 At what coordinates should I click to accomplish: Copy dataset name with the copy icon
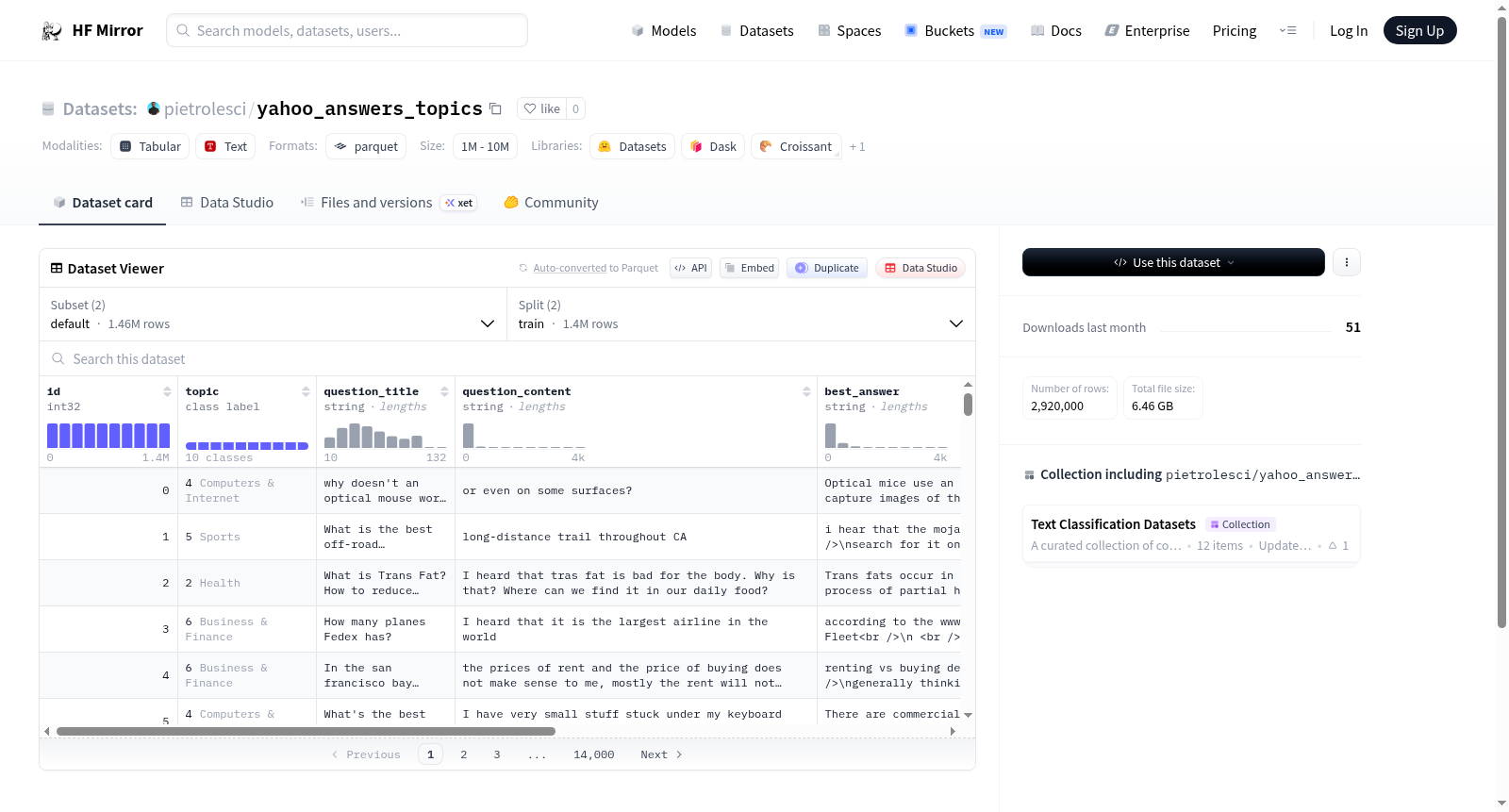[x=495, y=108]
